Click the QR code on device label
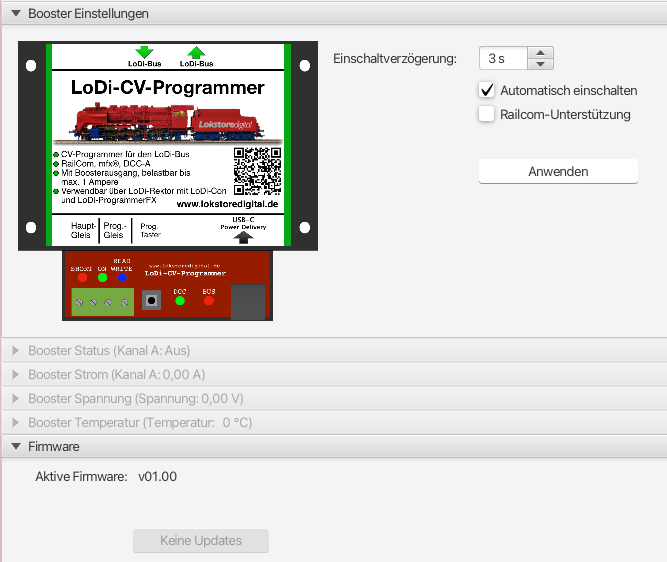 257,171
